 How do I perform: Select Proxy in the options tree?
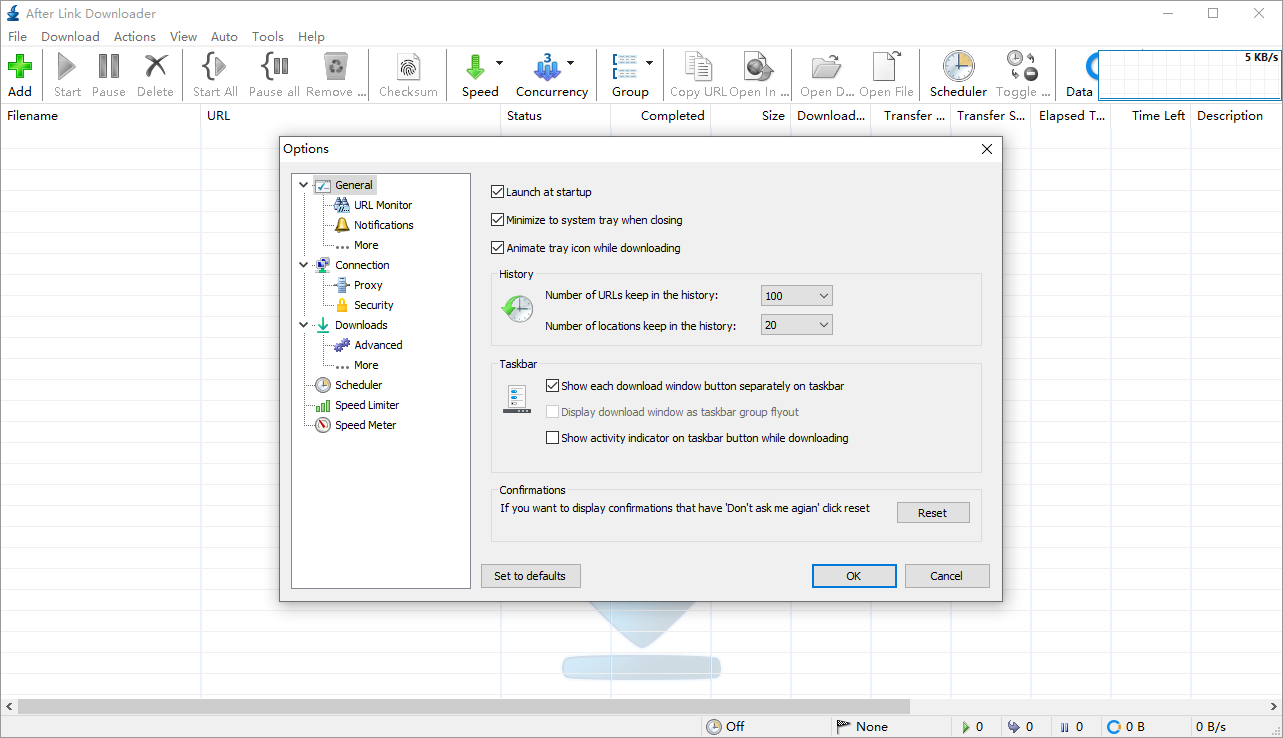368,285
